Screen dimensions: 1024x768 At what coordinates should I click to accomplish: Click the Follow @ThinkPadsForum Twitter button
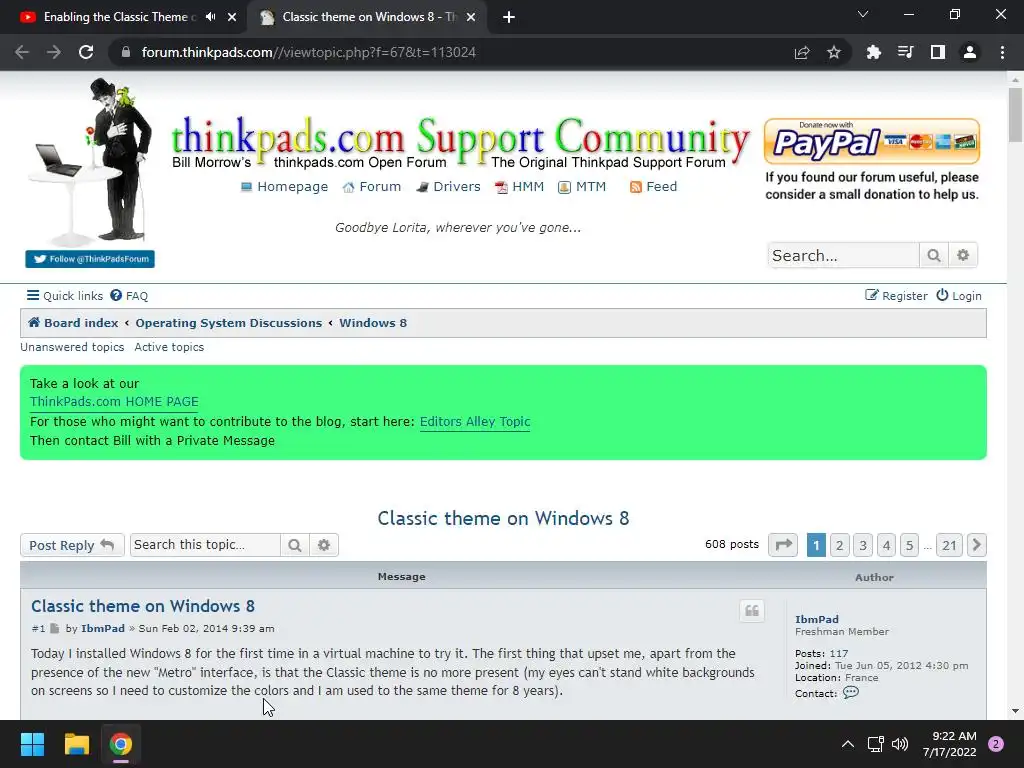(90, 259)
